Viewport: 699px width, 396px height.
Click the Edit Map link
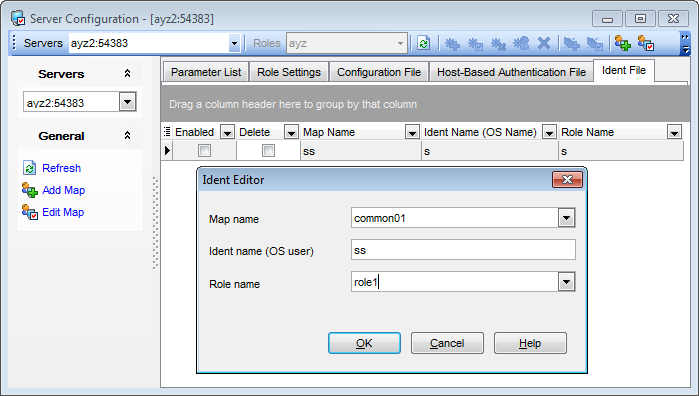63,212
